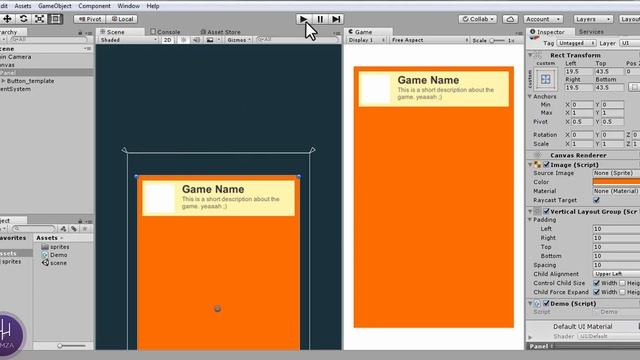Toggle scene audio icon
This screenshot has width=640, height=360.
196,40
